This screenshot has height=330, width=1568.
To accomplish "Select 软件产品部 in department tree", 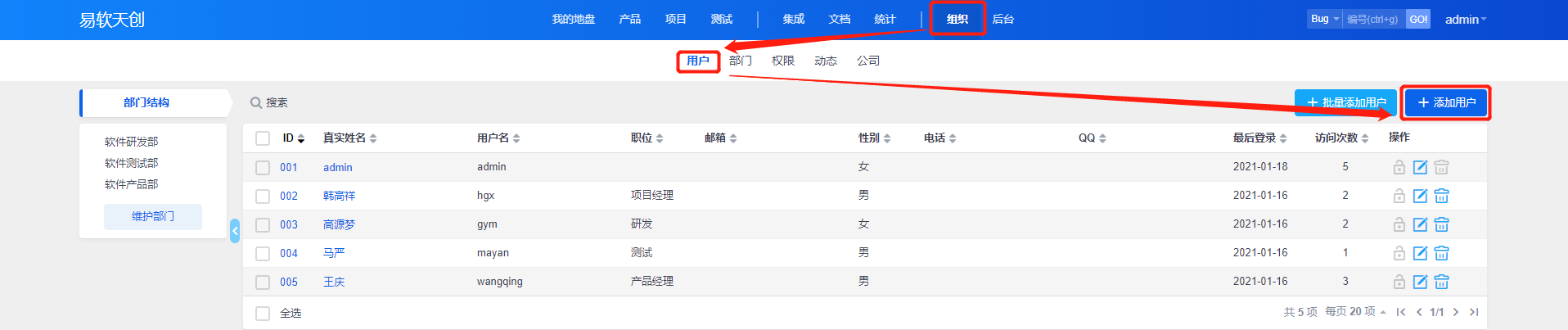I will tap(131, 184).
